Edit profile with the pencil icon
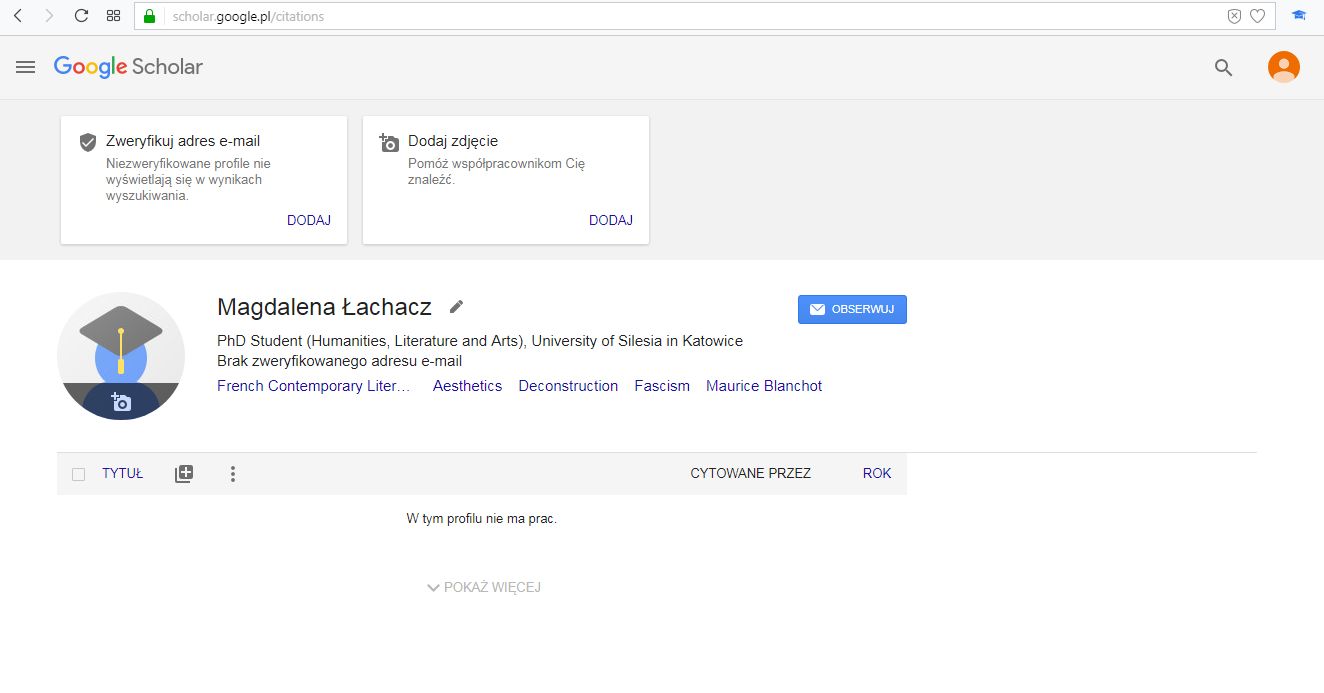Viewport: 1324px width, 693px height. (456, 307)
